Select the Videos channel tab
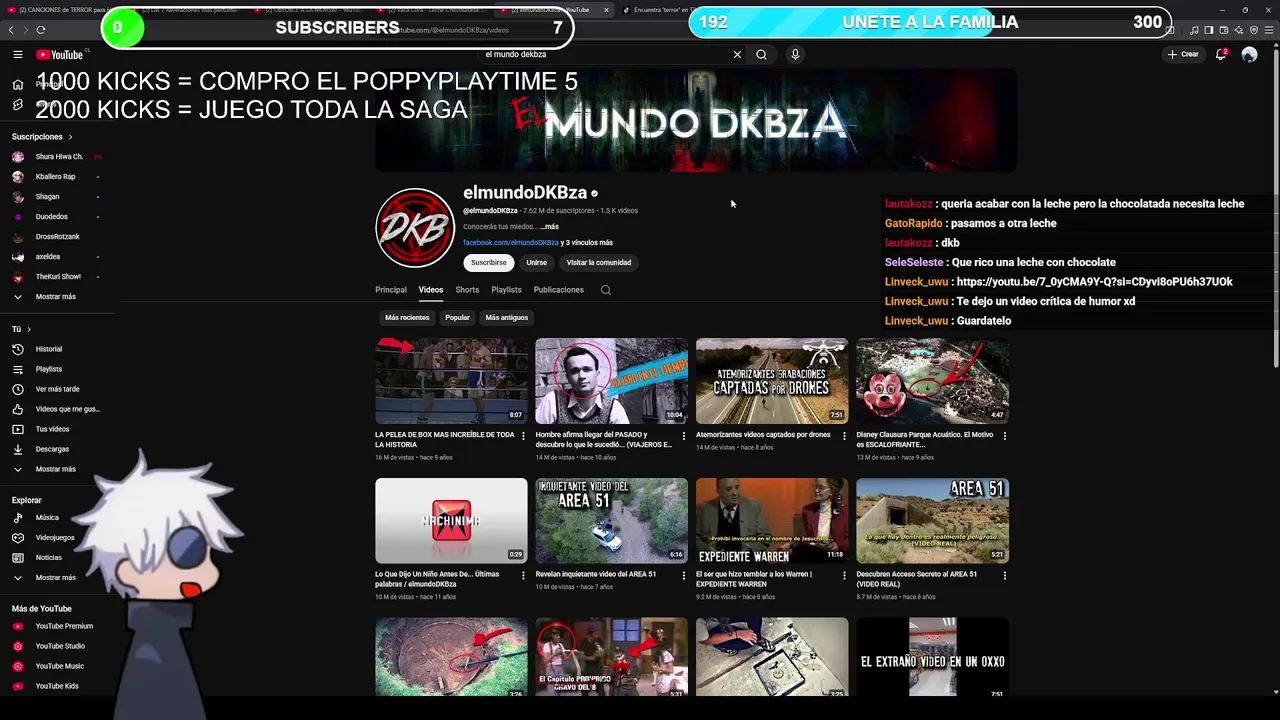 point(431,290)
